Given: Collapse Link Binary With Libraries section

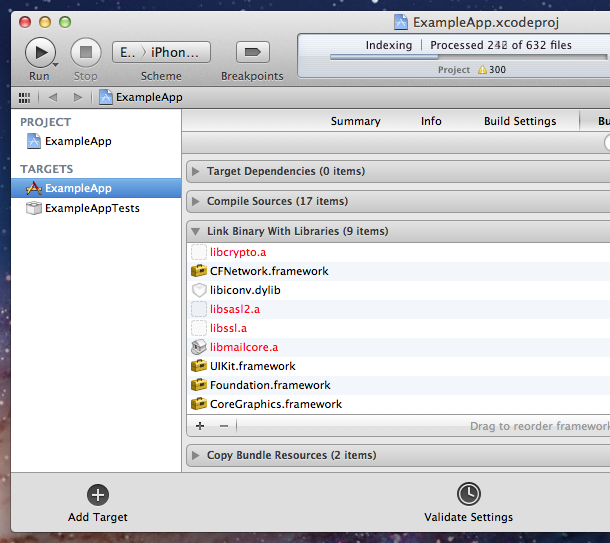Looking at the screenshot, I should (x=196, y=231).
